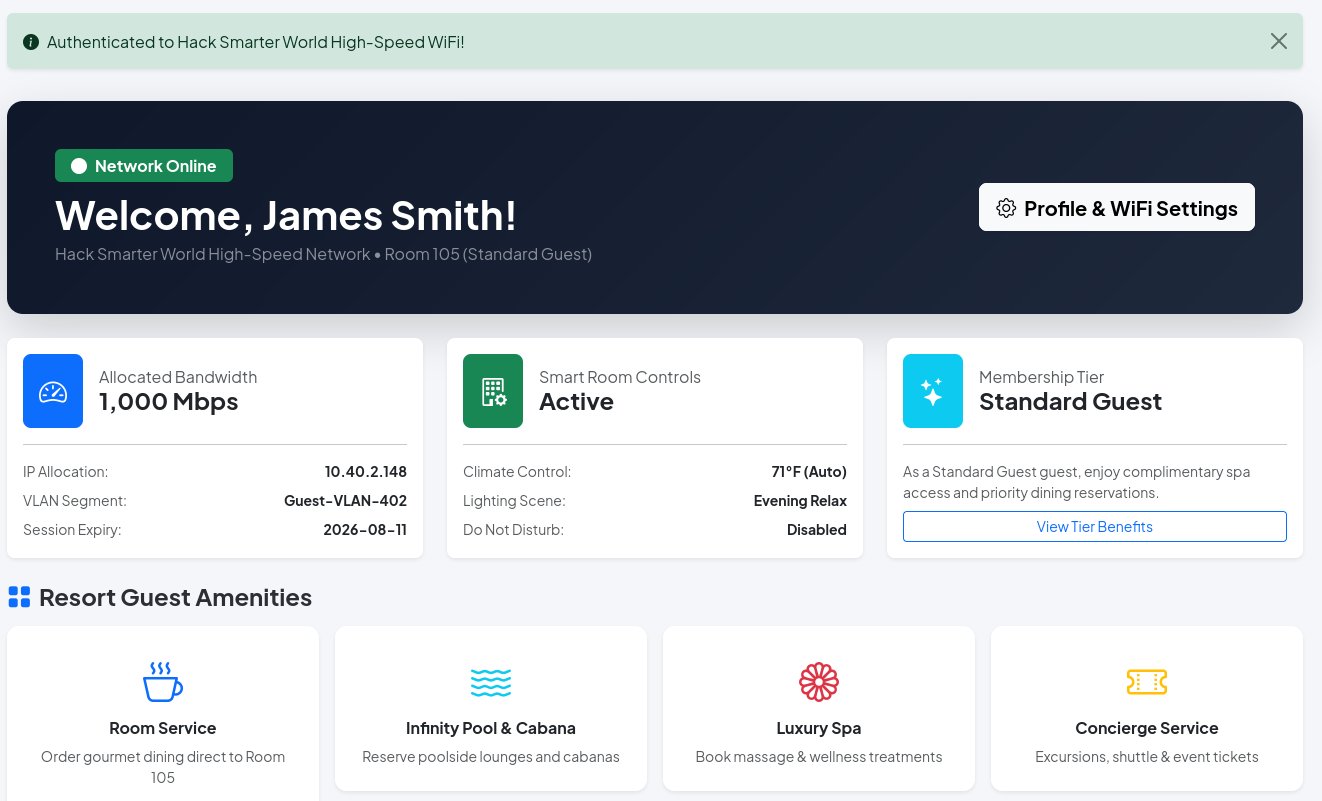The image size is (1322, 801).
Task: Click the Climate Control label
Action: (517, 471)
